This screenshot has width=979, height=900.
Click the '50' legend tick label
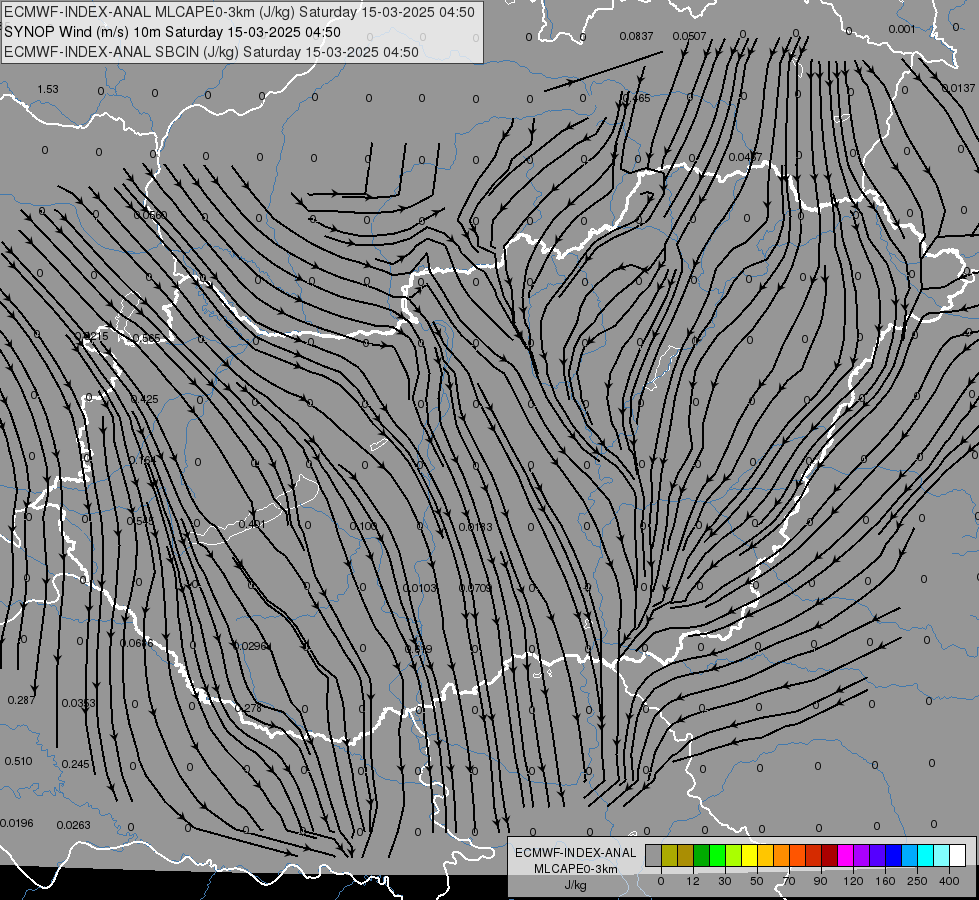pyautogui.click(x=757, y=881)
